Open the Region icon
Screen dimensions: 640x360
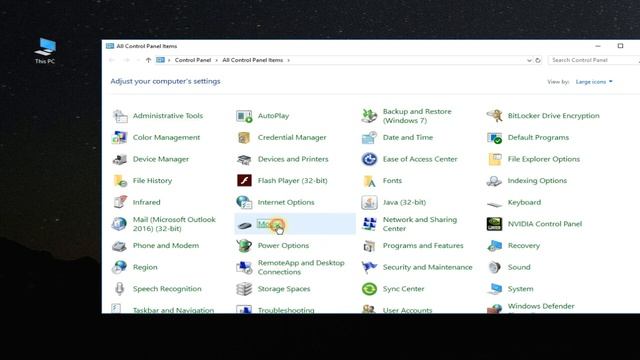tap(120, 267)
